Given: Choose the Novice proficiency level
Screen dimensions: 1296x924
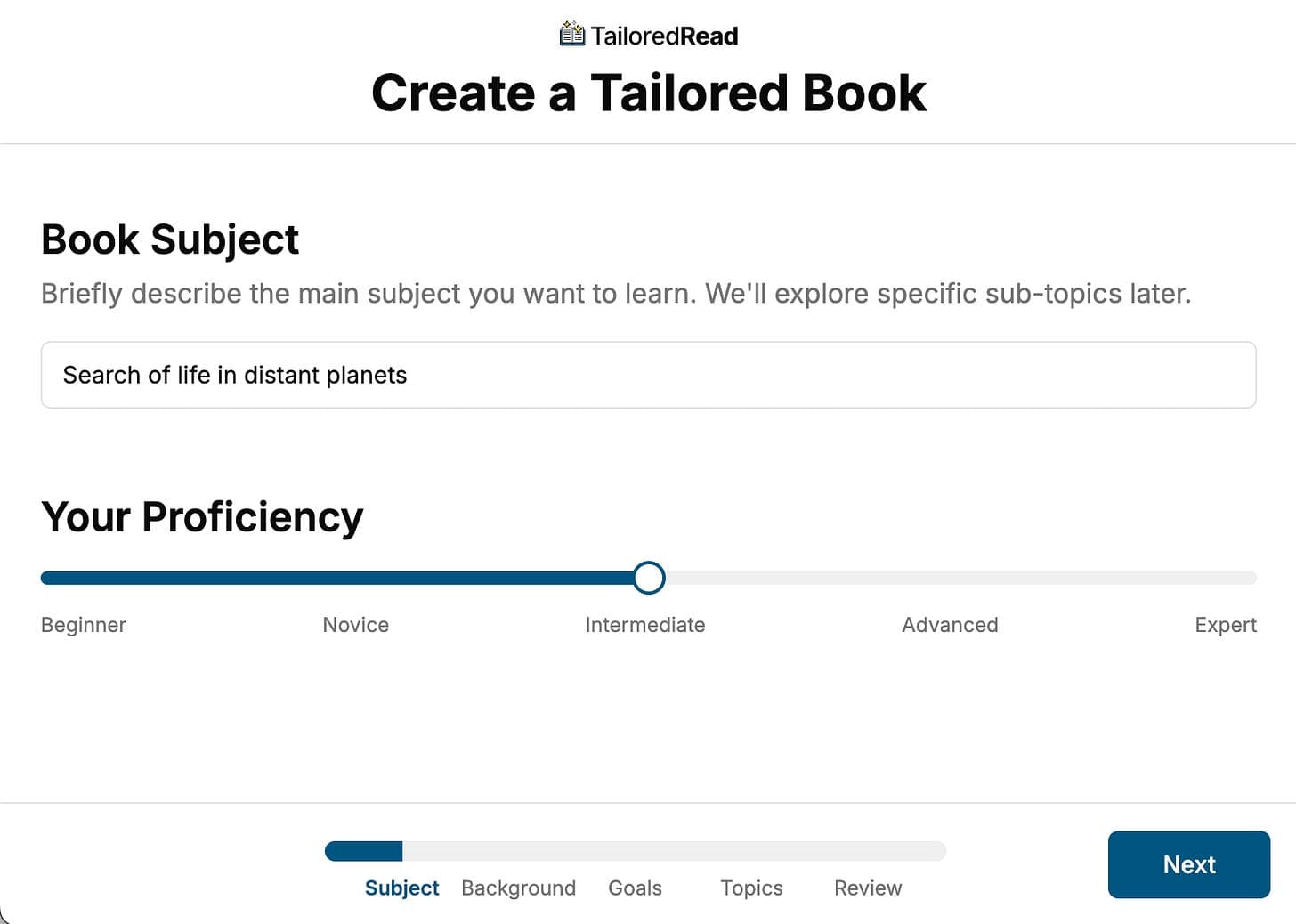Looking at the screenshot, I should 355,625.
